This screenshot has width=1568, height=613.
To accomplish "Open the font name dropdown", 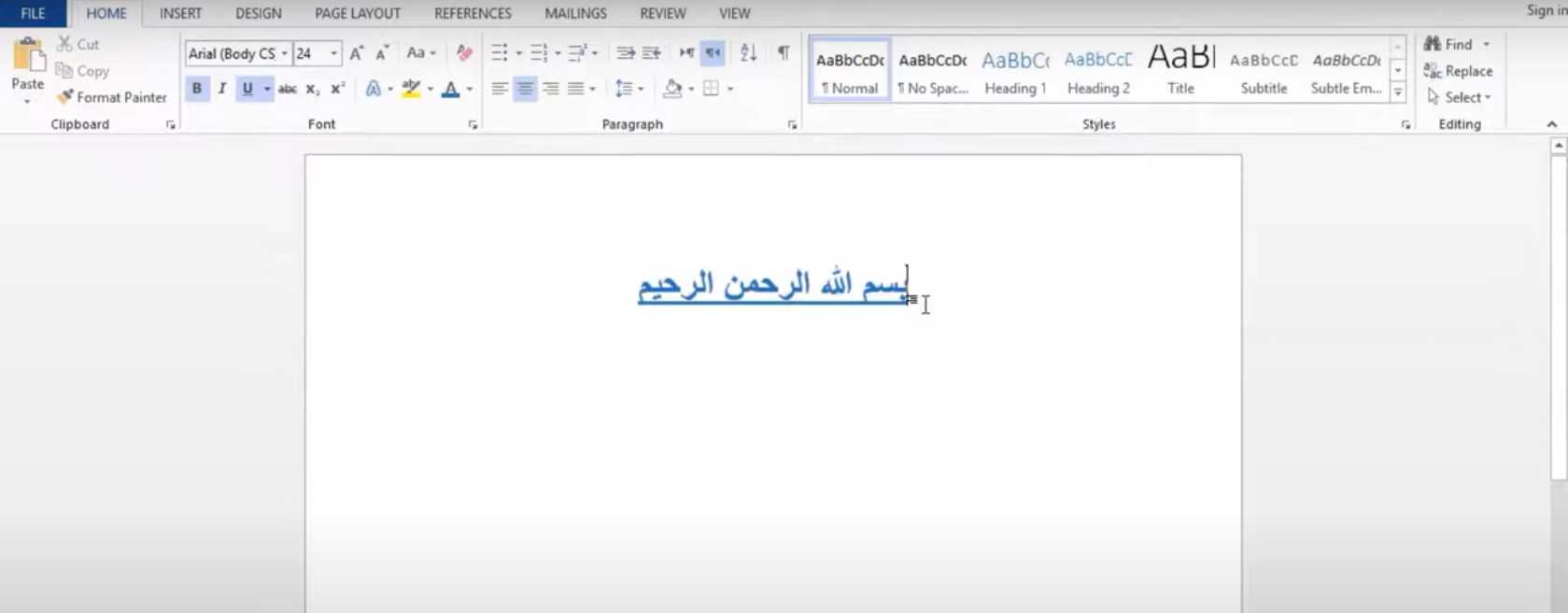I will coord(284,54).
